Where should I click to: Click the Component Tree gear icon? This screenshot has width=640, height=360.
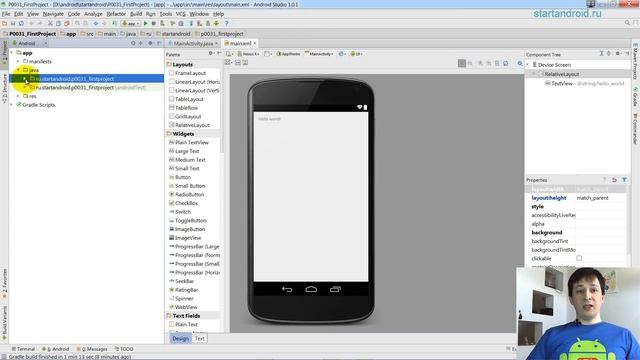point(618,54)
